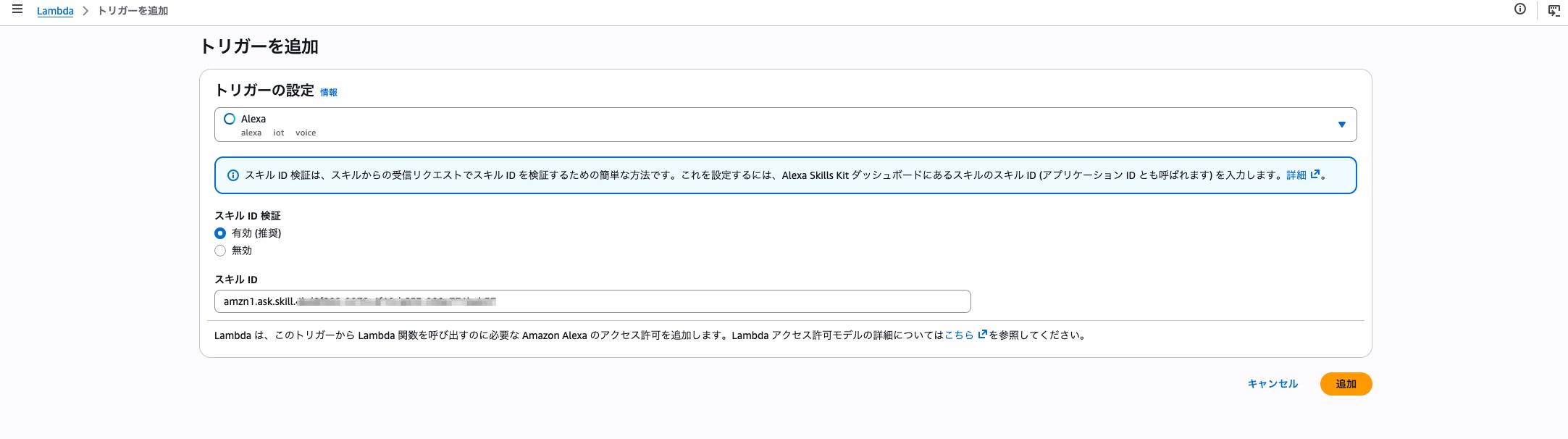Click the トリガーを追加 breadcrumb text
The image size is (1568, 439).
tap(133, 11)
